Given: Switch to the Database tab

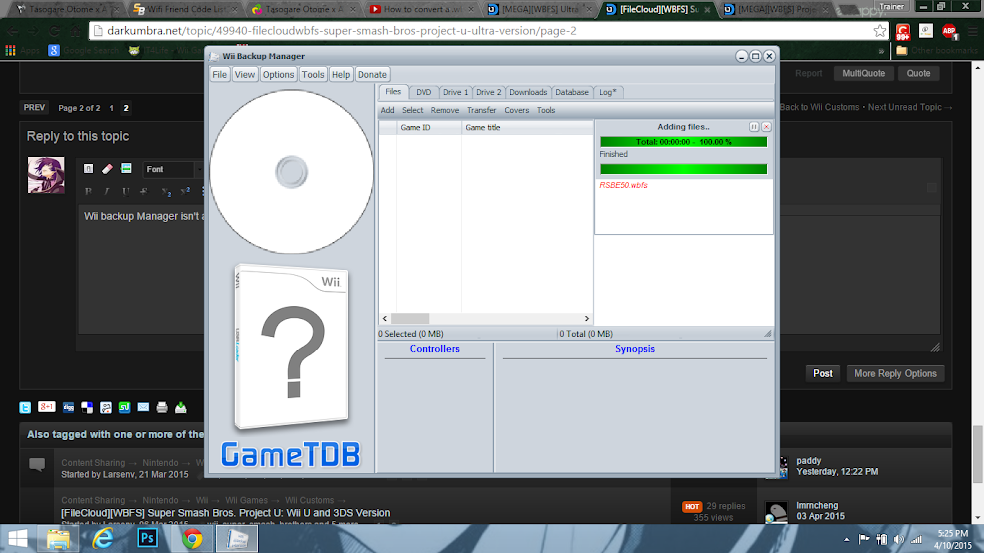Looking at the screenshot, I should tap(572, 92).
